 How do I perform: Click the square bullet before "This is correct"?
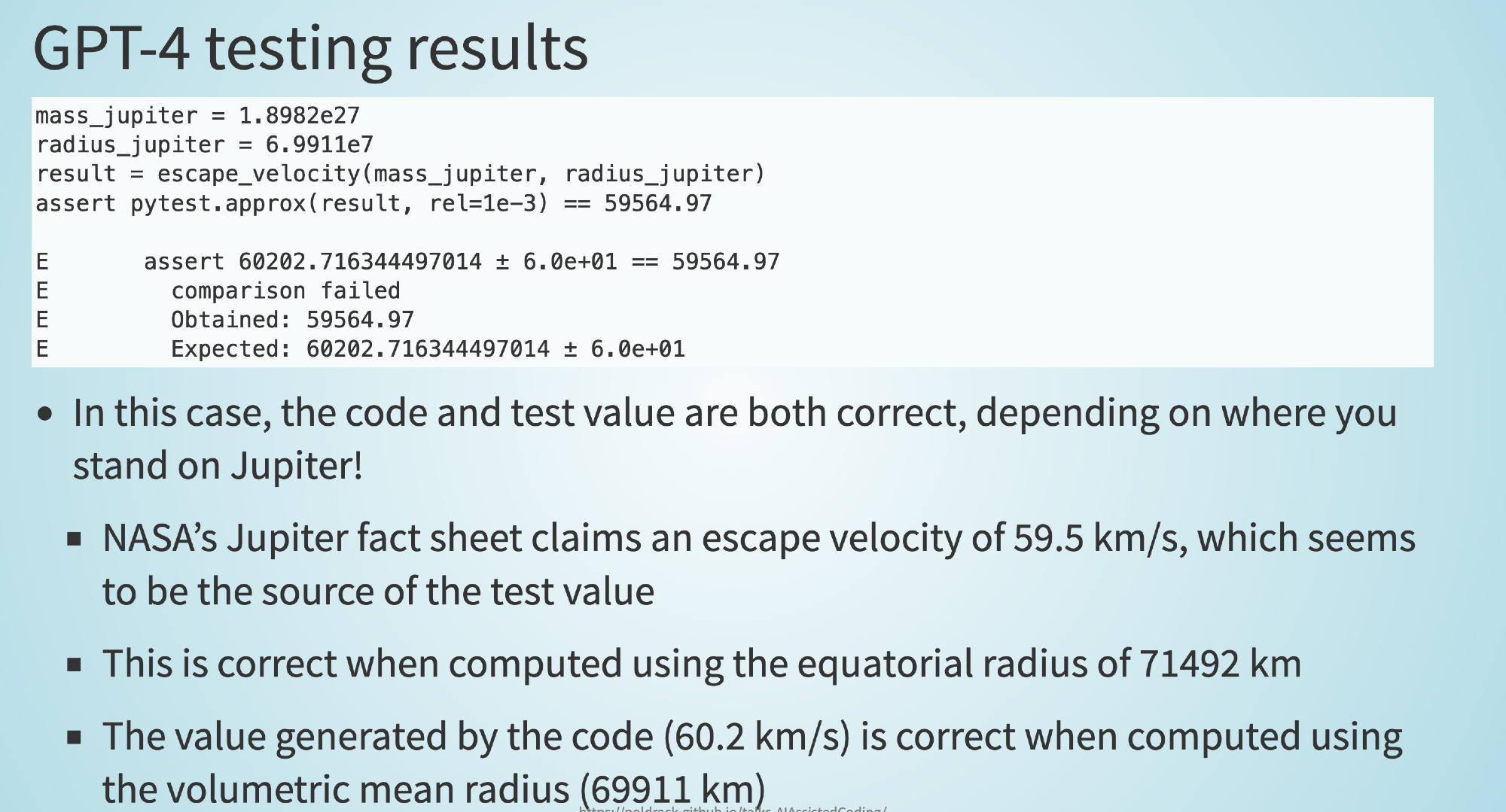click(74, 664)
